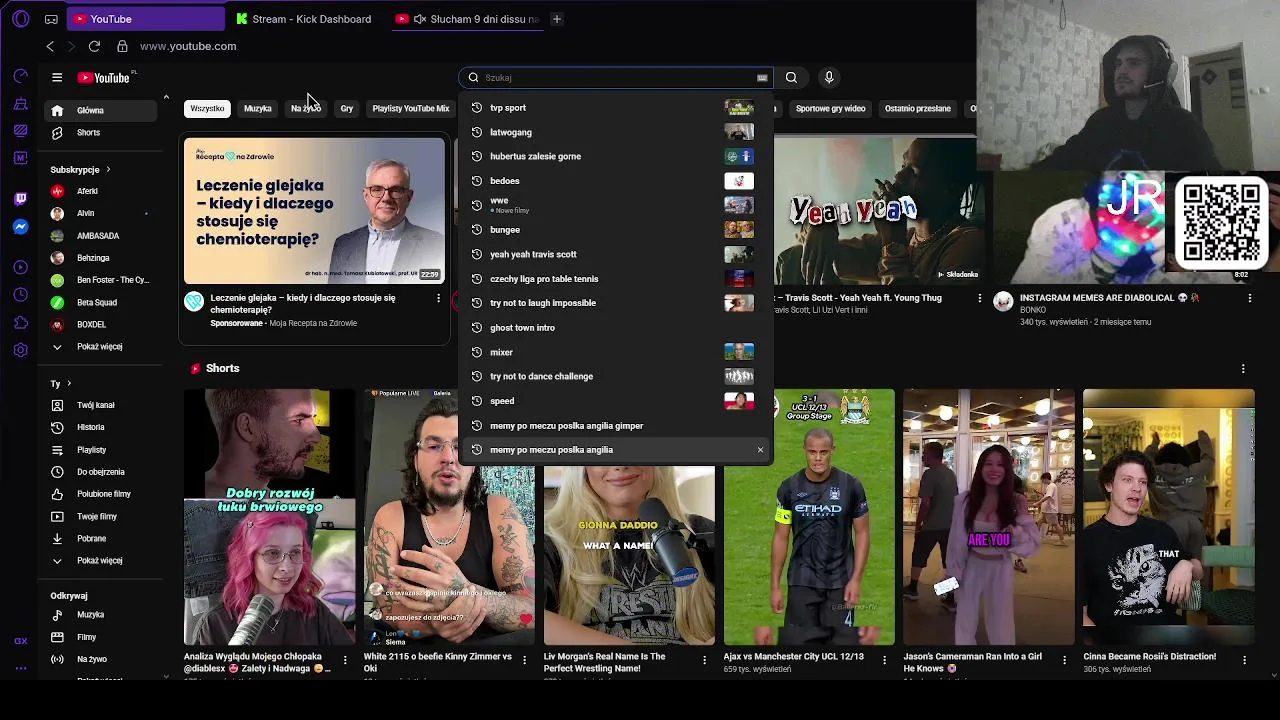This screenshot has height=720, width=1280.
Task: Select the Playlisty YouTube Mix chip
Action: point(411,108)
